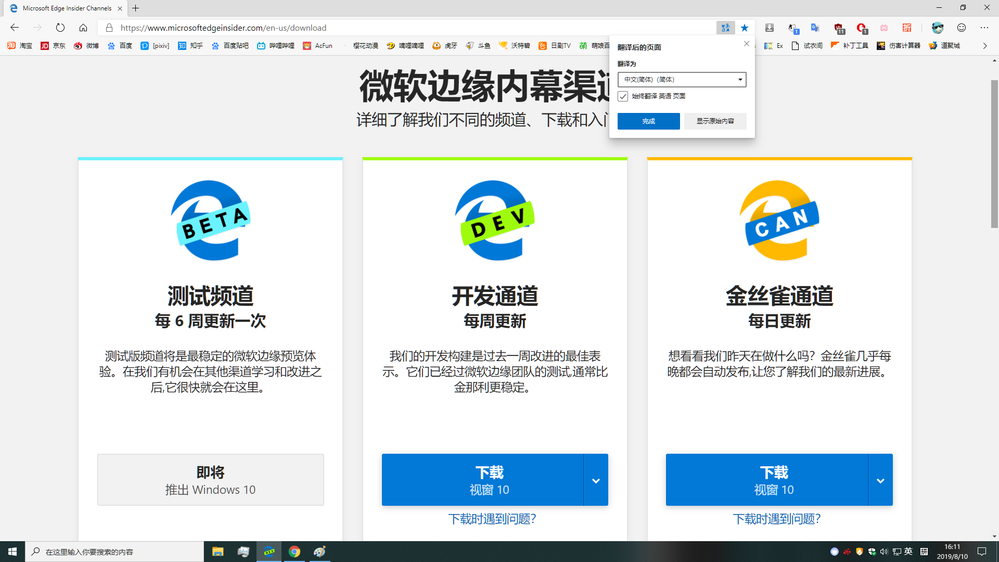Open a new browser tab
999x562 pixels.
click(135, 8)
